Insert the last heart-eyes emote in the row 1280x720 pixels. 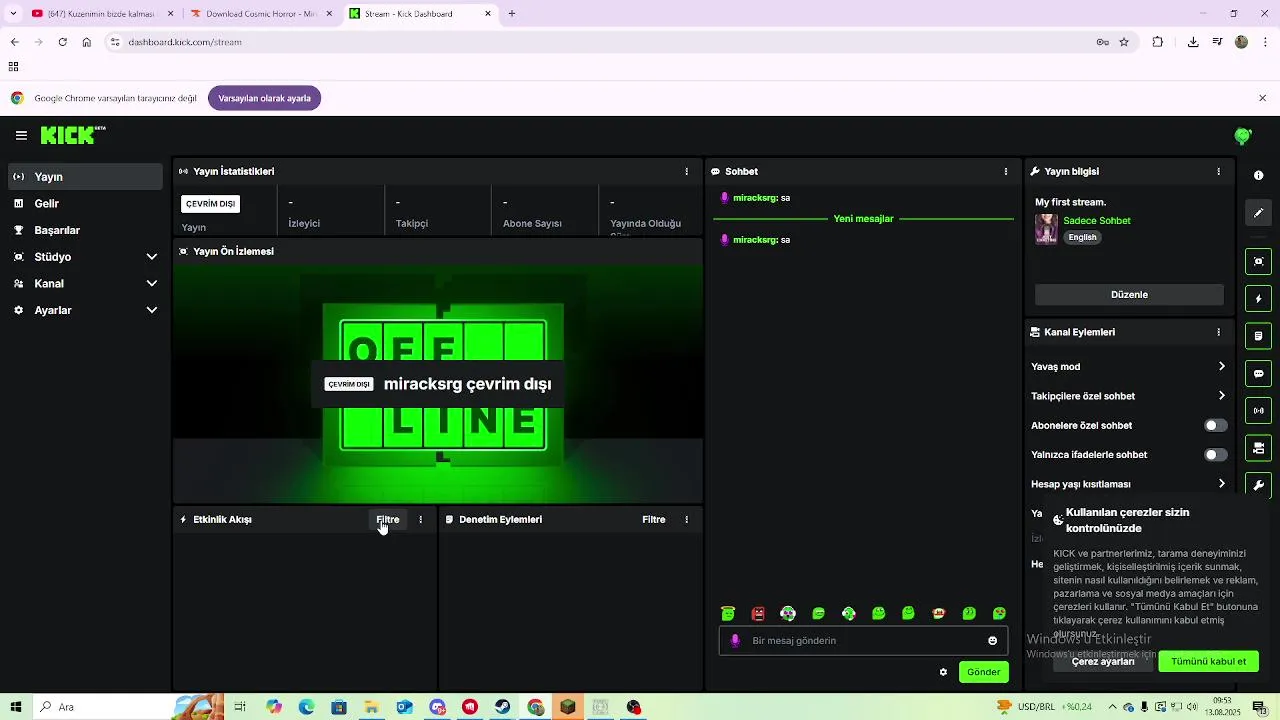(999, 613)
